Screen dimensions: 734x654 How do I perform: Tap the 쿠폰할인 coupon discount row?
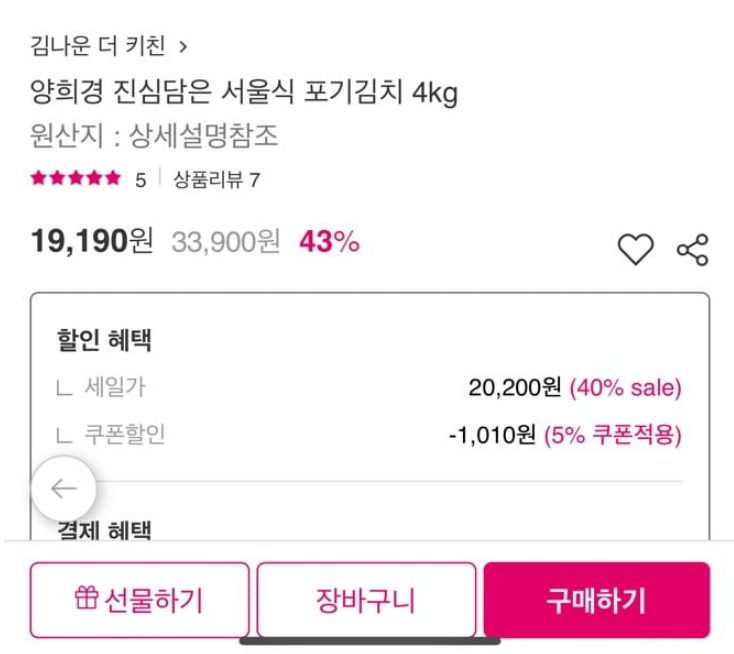click(368, 435)
